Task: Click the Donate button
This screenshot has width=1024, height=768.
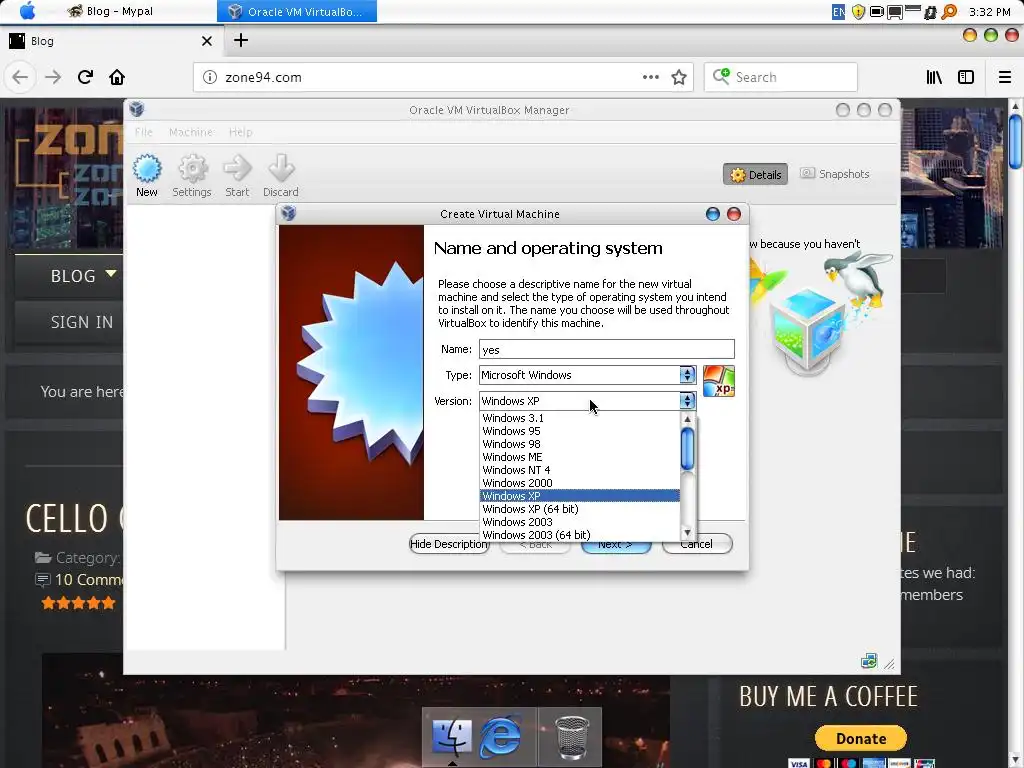Action: (861, 739)
